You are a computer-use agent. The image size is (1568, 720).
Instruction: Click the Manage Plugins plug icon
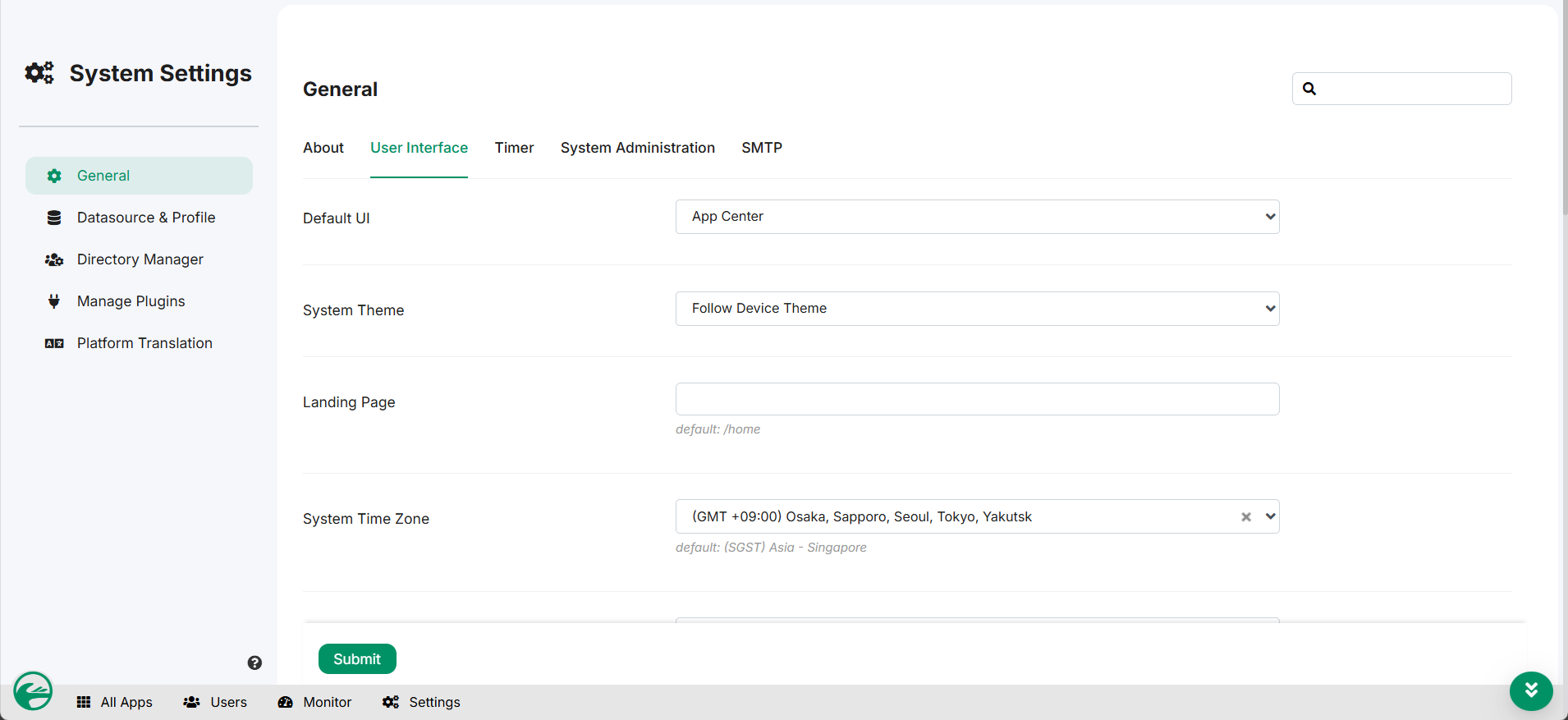(x=54, y=301)
